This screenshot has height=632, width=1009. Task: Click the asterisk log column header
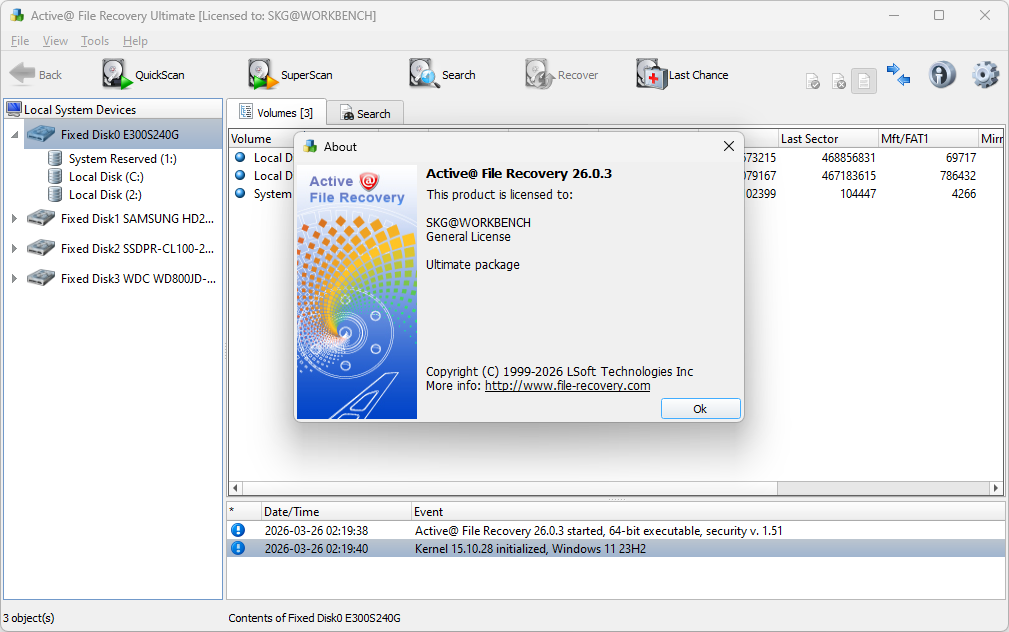tap(245, 512)
